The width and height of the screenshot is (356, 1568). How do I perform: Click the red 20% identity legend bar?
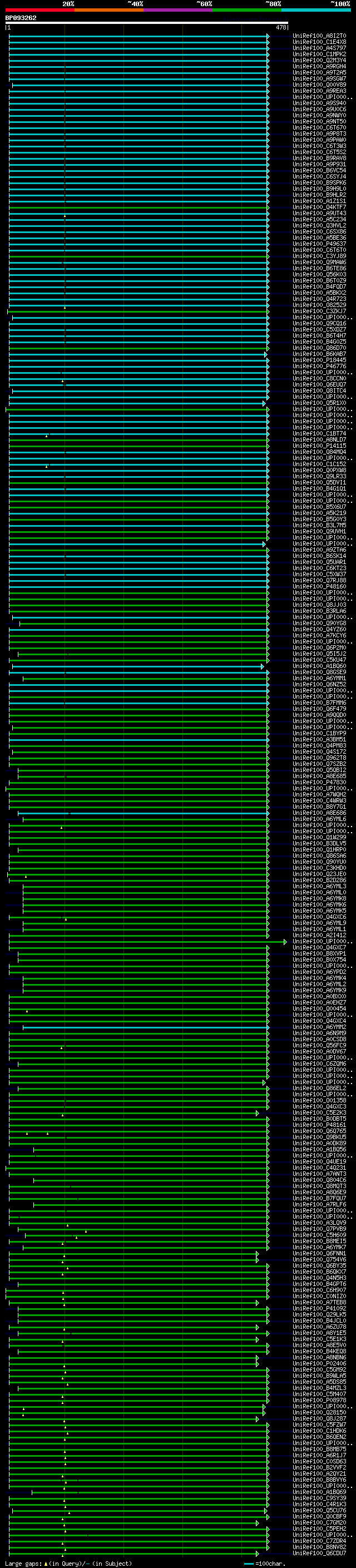[39, 10]
